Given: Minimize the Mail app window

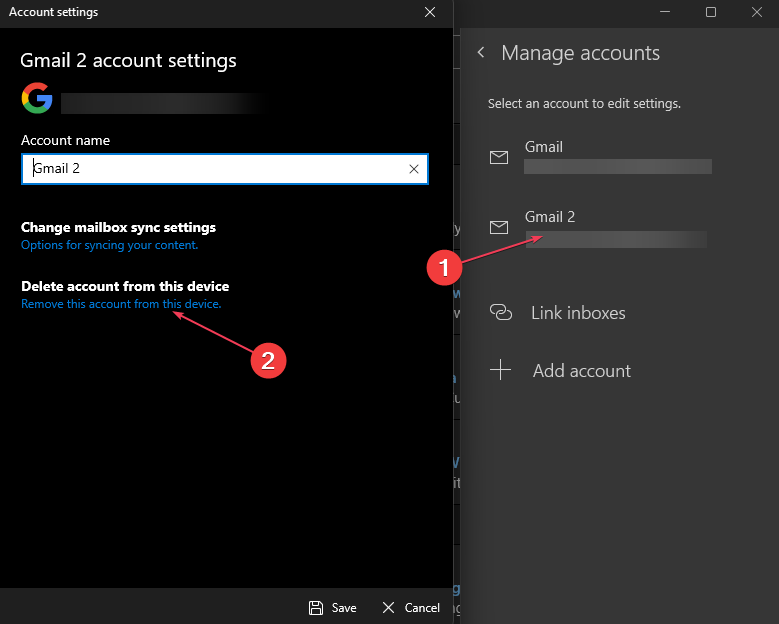Looking at the screenshot, I should click(664, 12).
